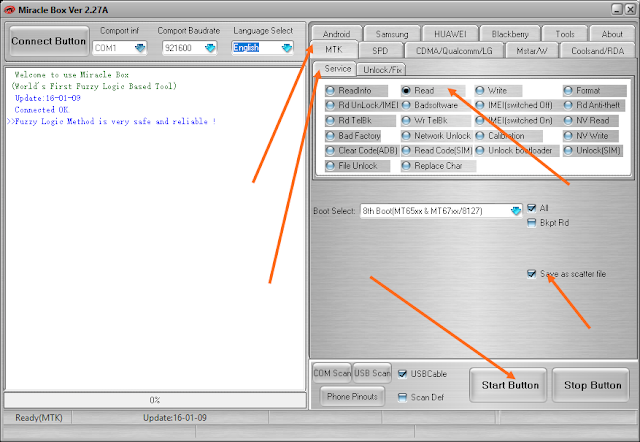Image resolution: width=640 pixels, height=442 pixels.
Task: Click the USB Scan button
Action: pyautogui.click(x=372, y=373)
